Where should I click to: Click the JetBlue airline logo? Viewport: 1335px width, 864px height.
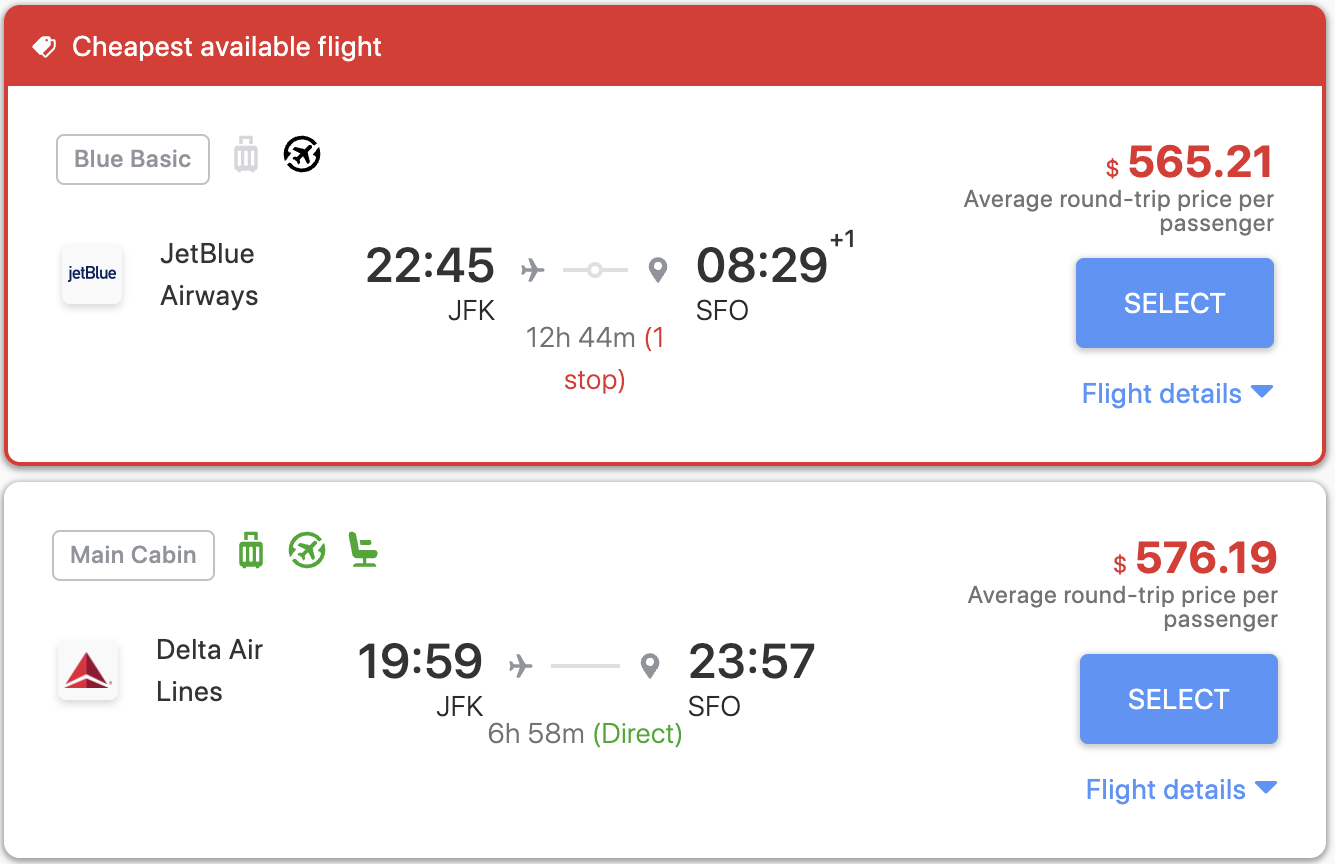[92, 274]
